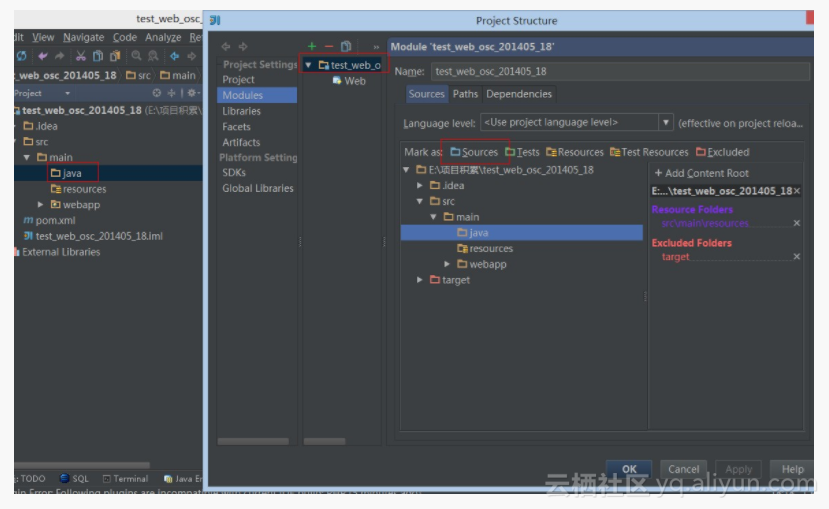Click the blue Back navigation arrow in main toolbar
Image resolution: width=829 pixels, height=509 pixels.
pyautogui.click(x=174, y=55)
